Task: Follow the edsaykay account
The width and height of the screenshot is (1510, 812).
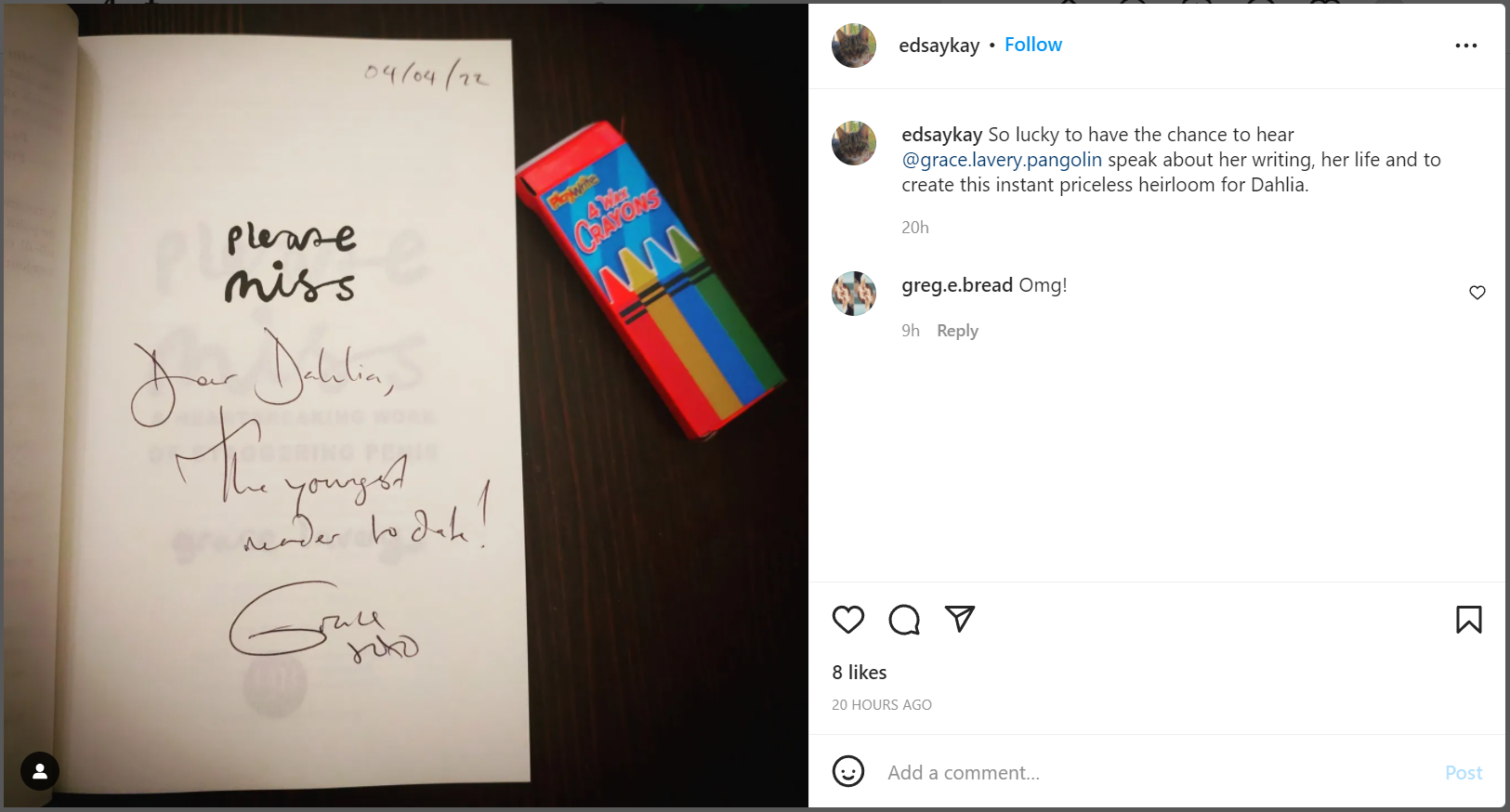Action: click(1033, 45)
